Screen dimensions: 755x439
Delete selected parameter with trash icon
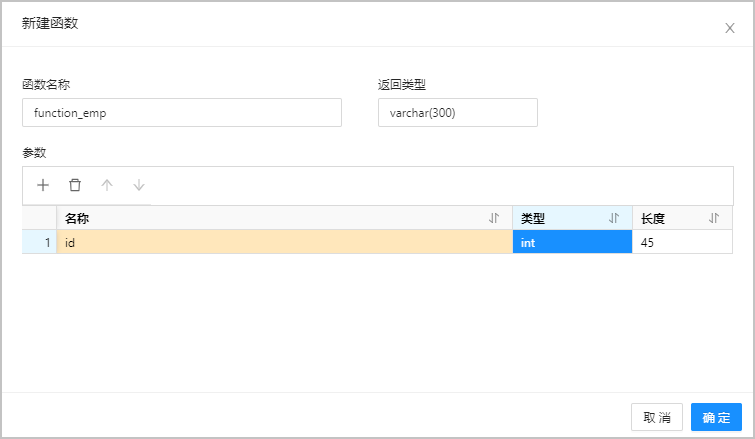[x=75, y=185]
